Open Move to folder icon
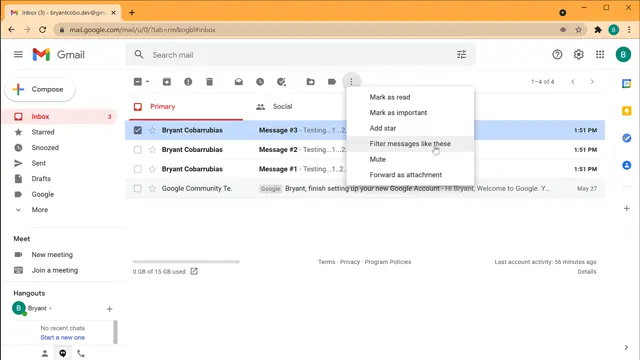 click(x=311, y=82)
